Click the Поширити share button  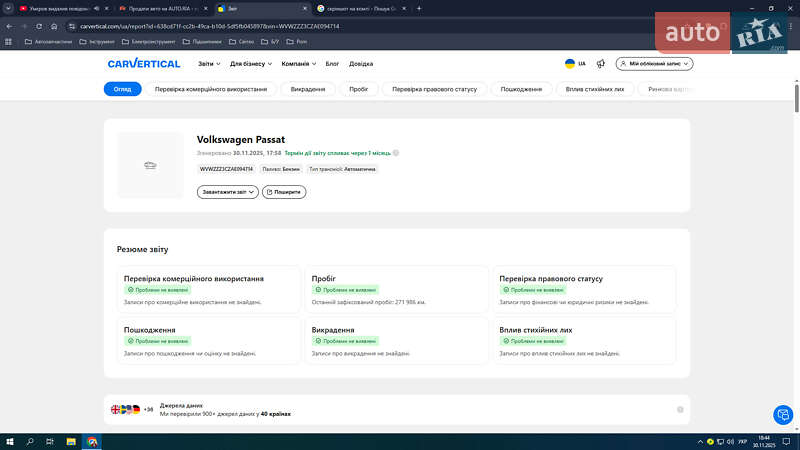tap(284, 192)
